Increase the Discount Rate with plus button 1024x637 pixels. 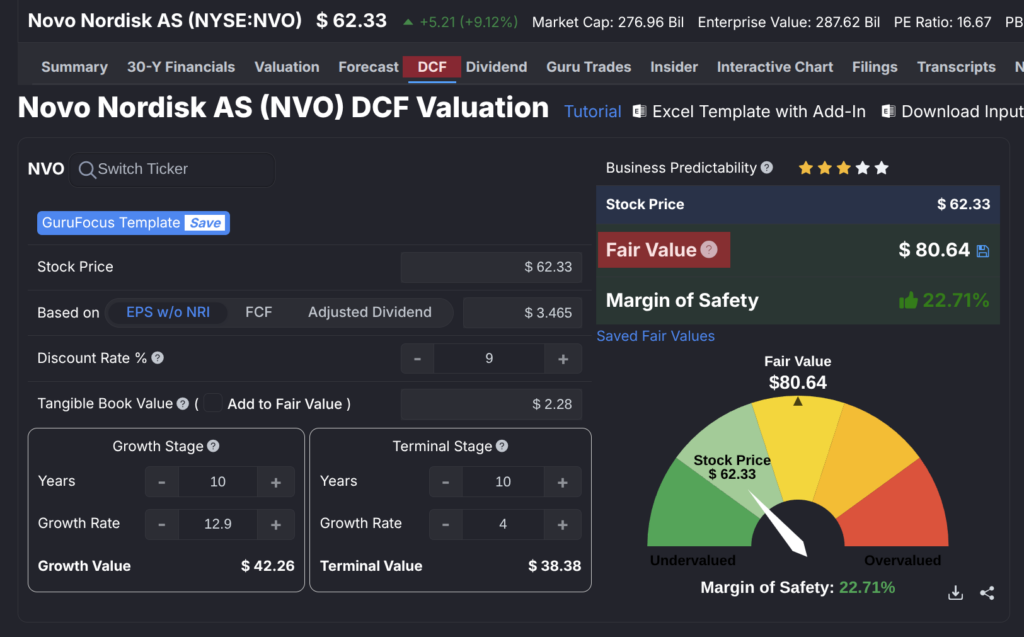pyautogui.click(x=563, y=359)
